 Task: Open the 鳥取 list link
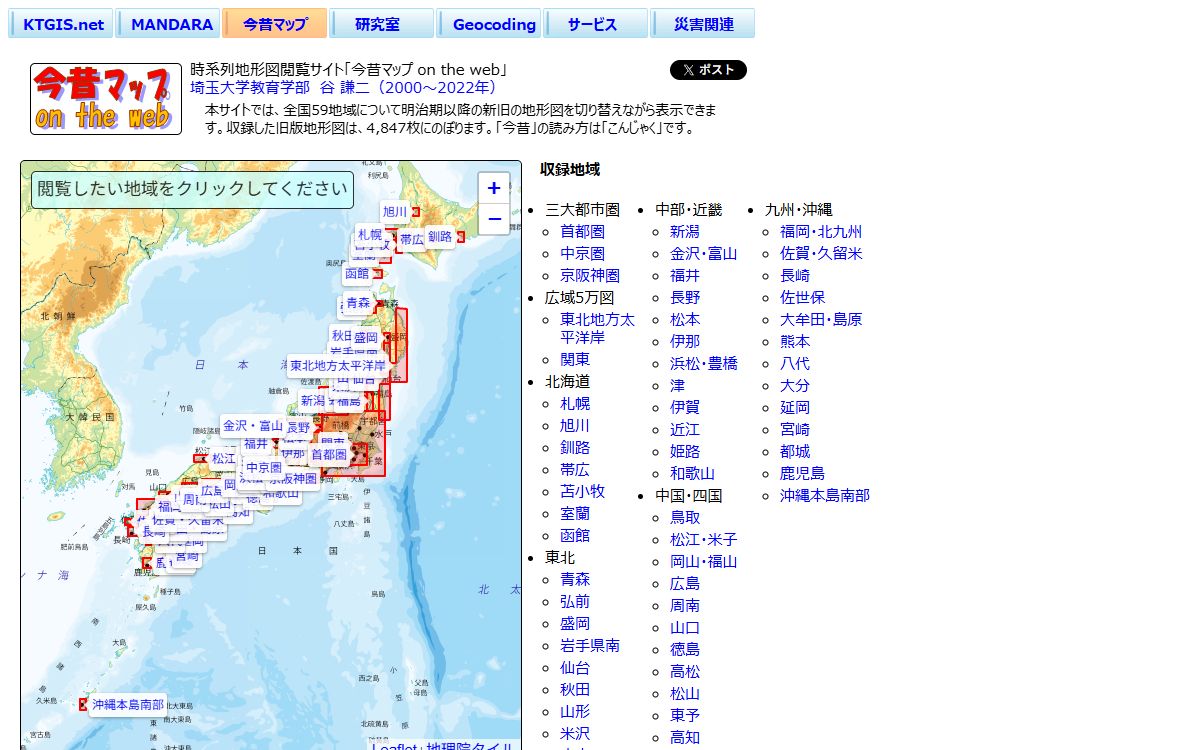pyautogui.click(x=685, y=517)
